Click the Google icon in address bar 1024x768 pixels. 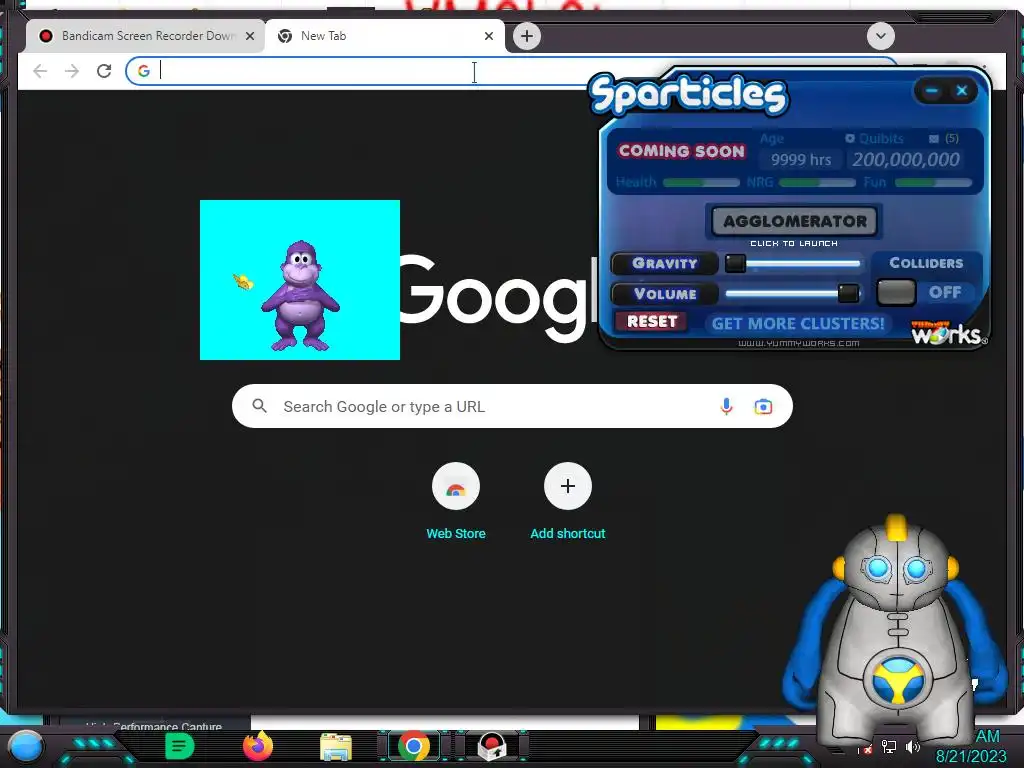coord(144,71)
